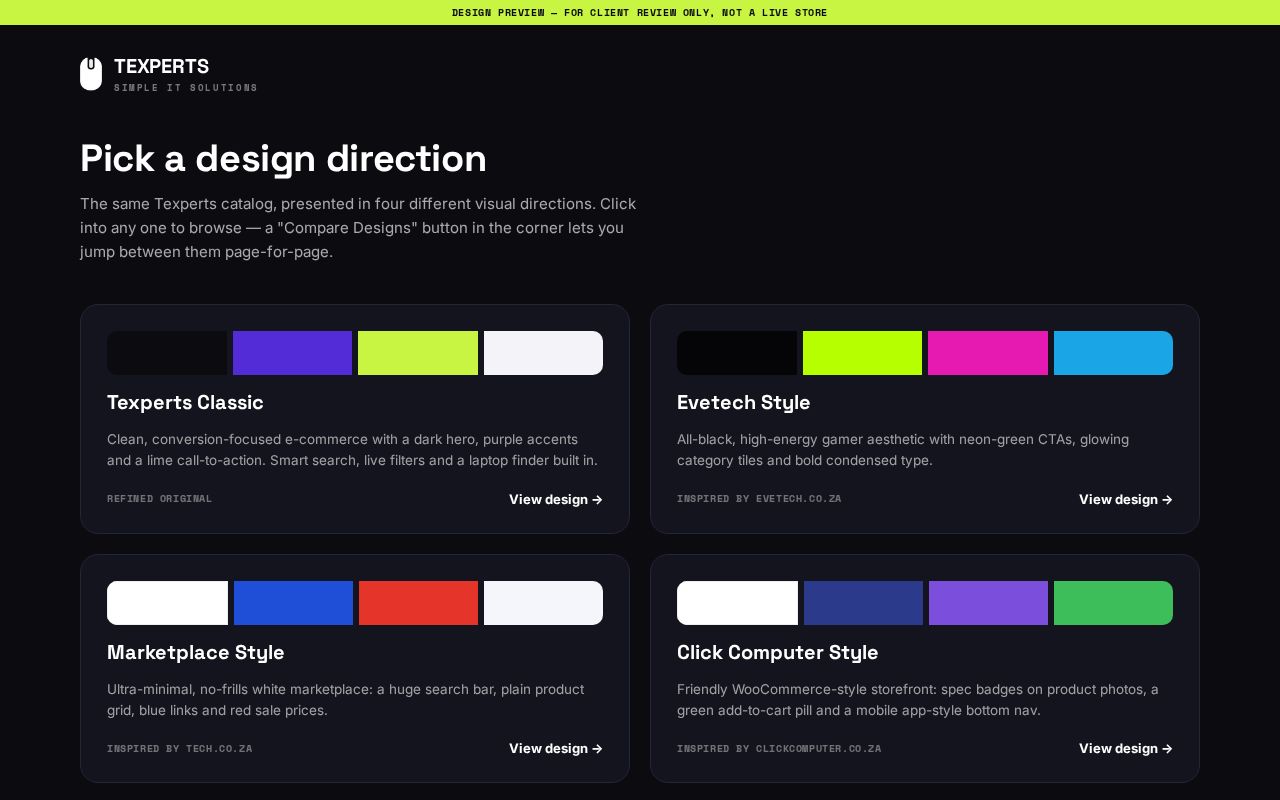Click the purple swatch in Texperts Classic
Image resolution: width=1280 pixels, height=800 pixels.
coord(292,353)
